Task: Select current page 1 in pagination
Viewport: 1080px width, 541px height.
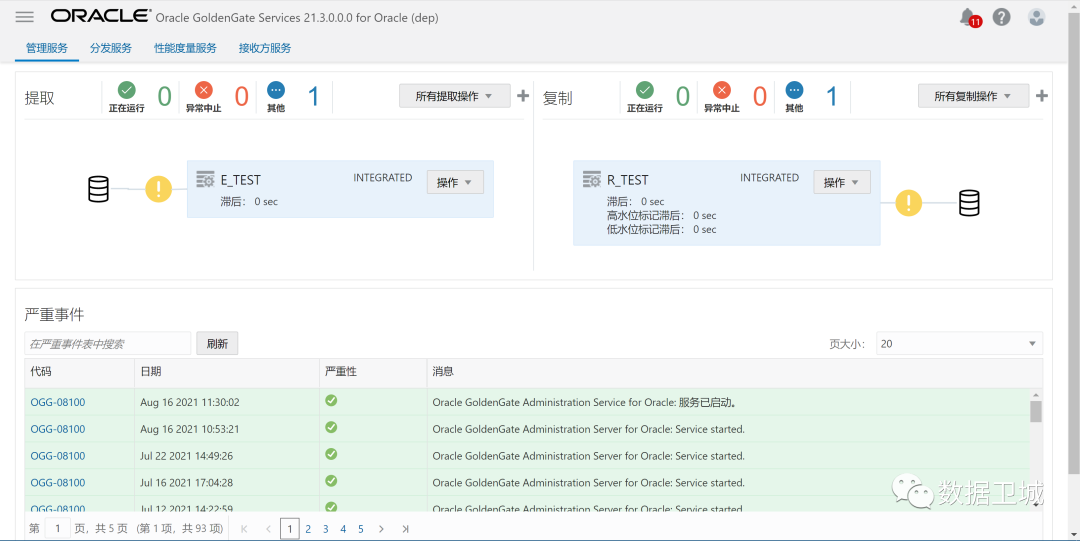Action: point(290,529)
